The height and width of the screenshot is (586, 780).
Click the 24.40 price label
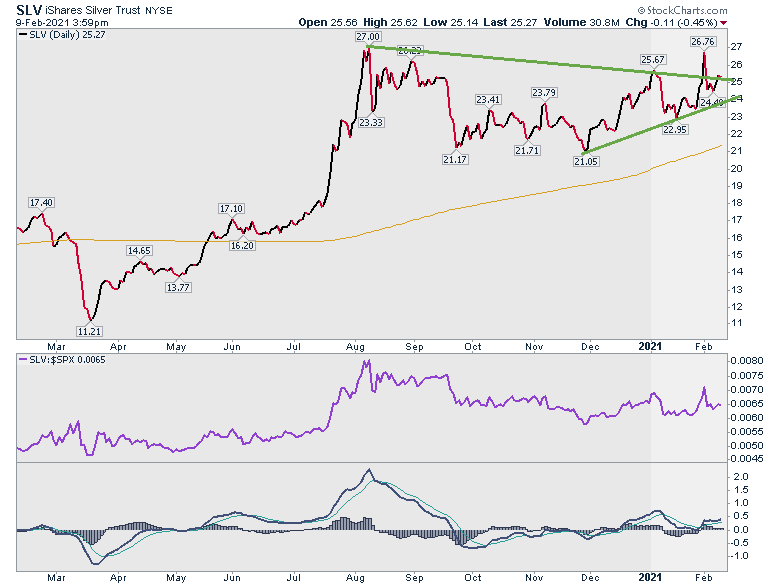point(712,103)
